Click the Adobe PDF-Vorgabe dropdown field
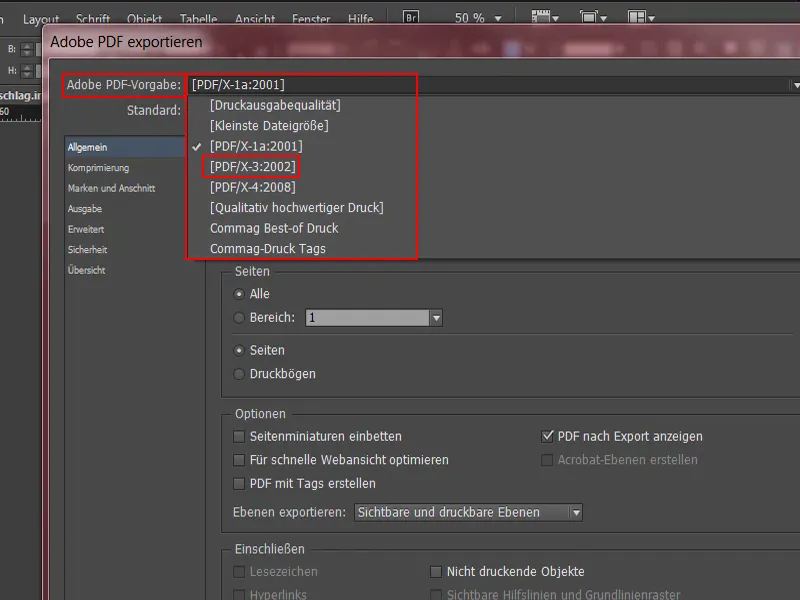The image size is (800, 600). 494,85
